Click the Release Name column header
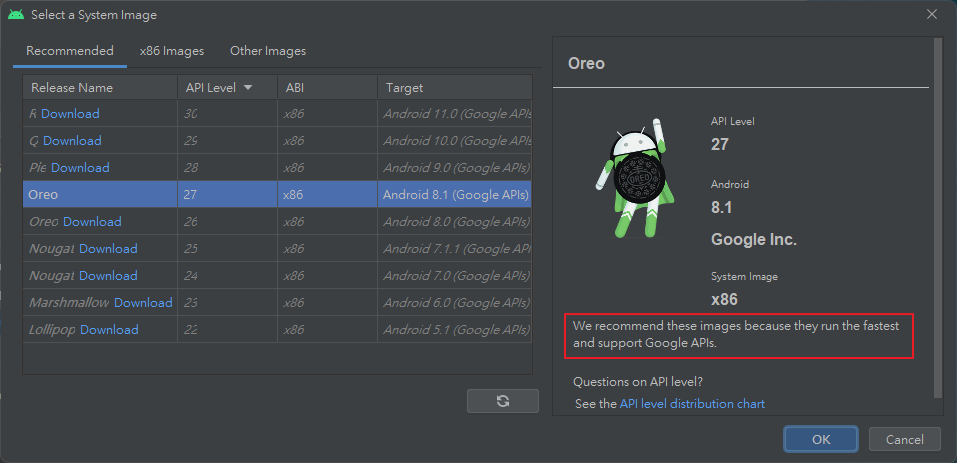 click(x=100, y=88)
